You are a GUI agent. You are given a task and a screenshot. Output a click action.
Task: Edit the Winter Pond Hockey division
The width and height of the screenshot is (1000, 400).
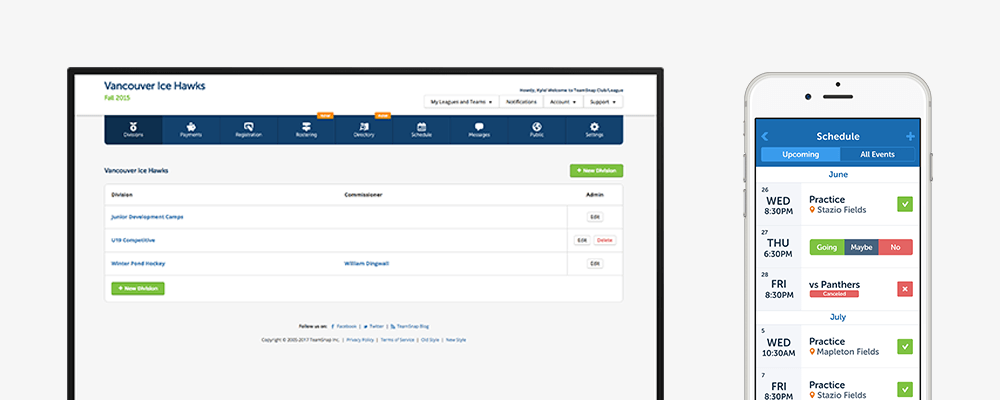pos(595,263)
